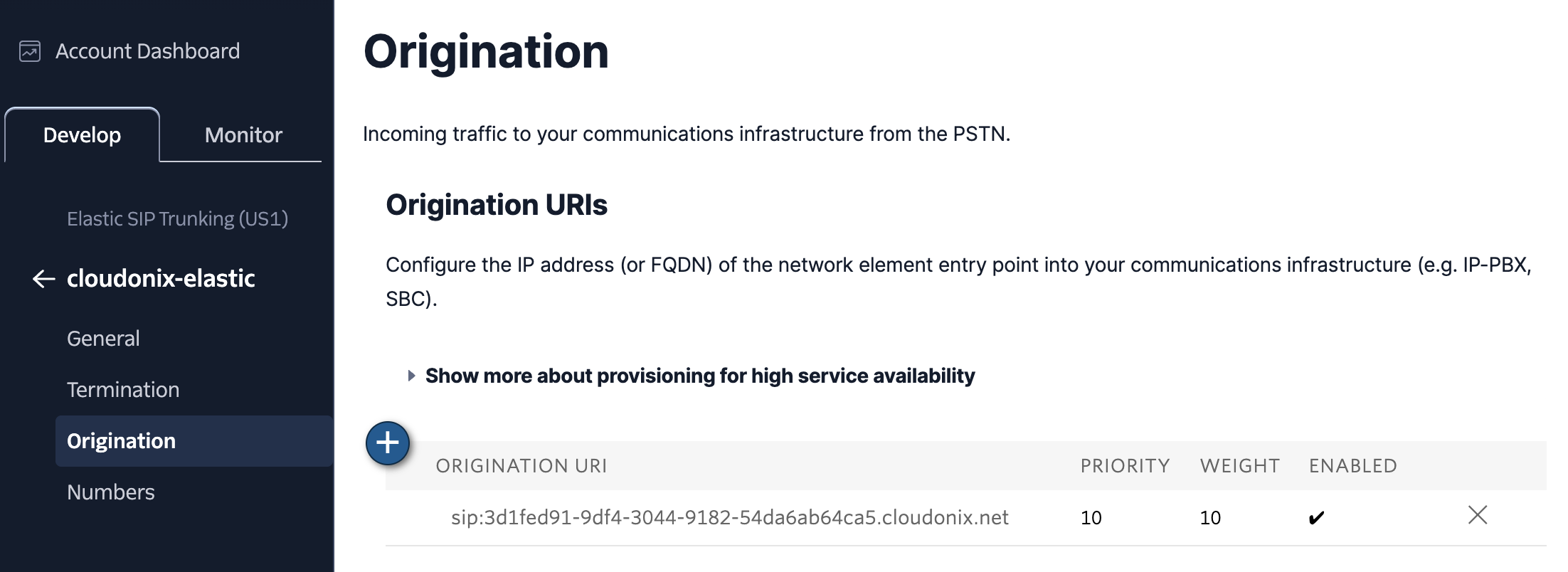Viewport: 1568px width, 572px height.
Task: Go to General trunk settings
Action: (103, 339)
